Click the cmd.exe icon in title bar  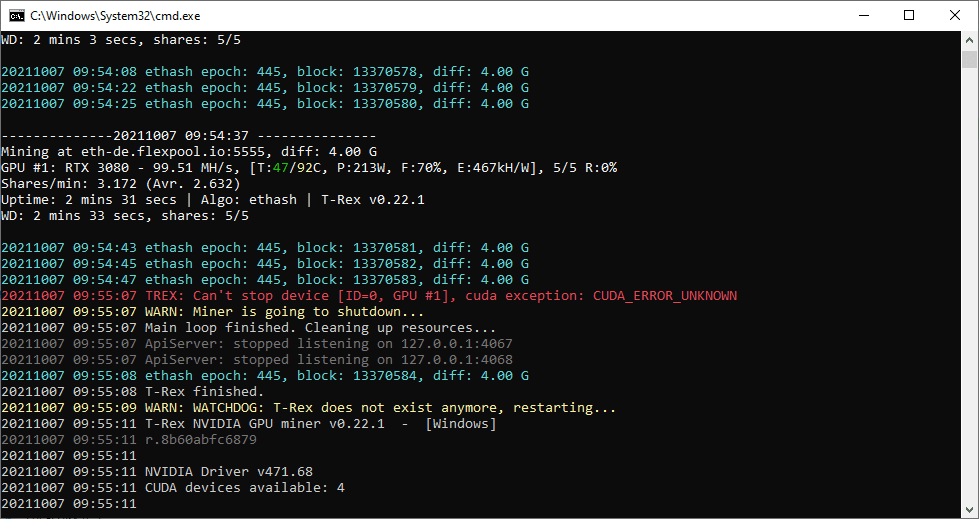point(17,16)
